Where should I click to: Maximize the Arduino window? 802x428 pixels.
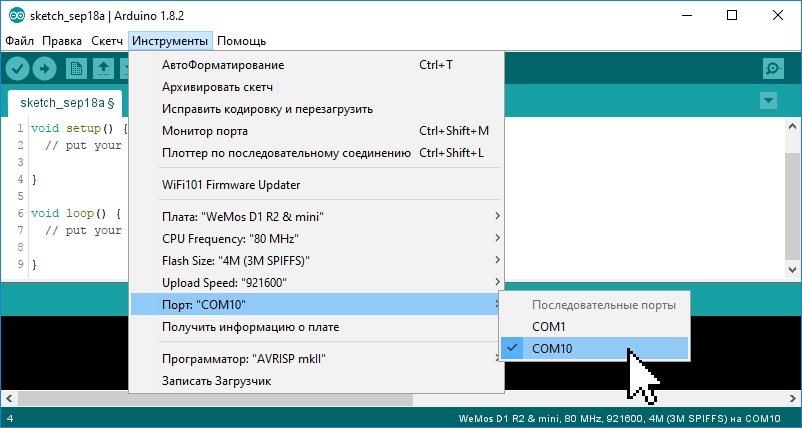click(732, 15)
